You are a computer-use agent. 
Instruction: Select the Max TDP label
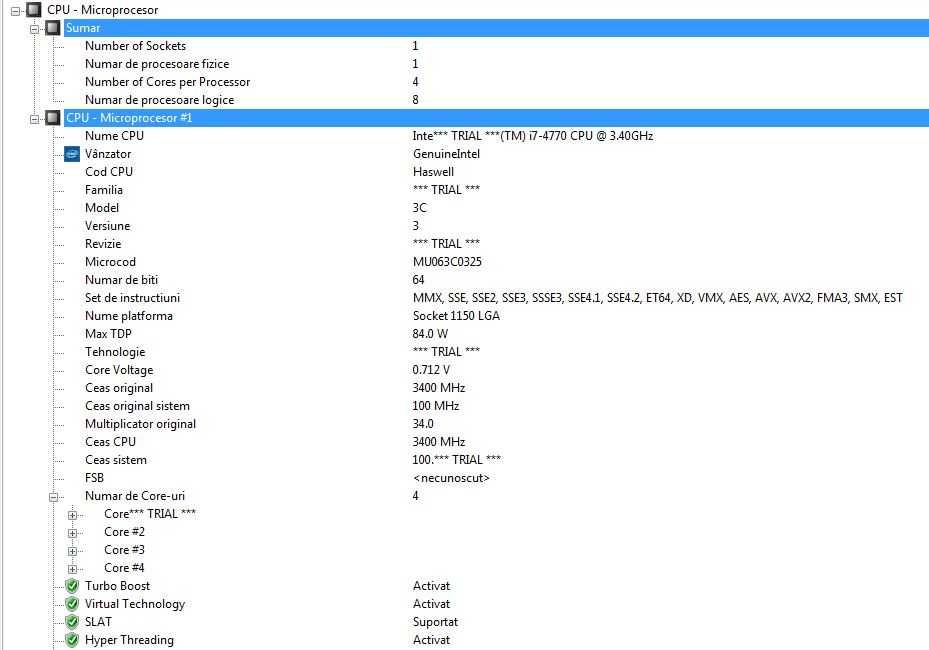click(108, 334)
